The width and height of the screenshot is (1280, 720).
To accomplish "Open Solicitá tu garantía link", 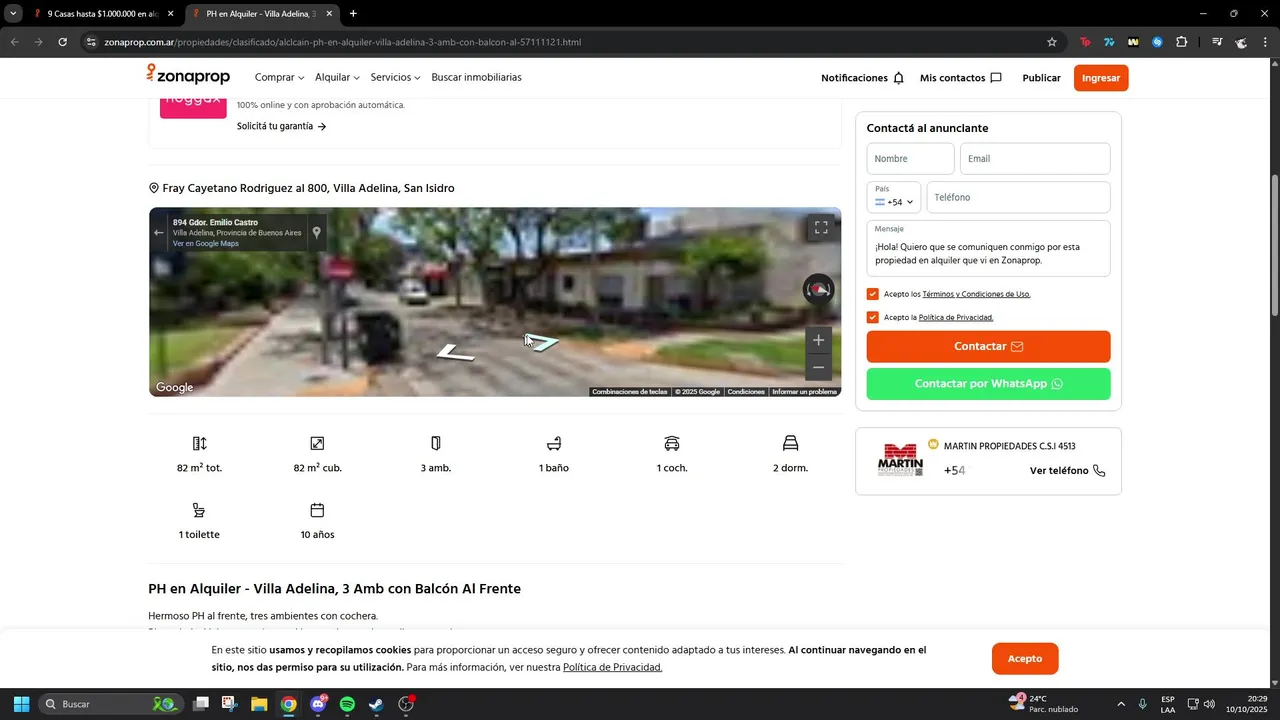I will coord(282,126).
